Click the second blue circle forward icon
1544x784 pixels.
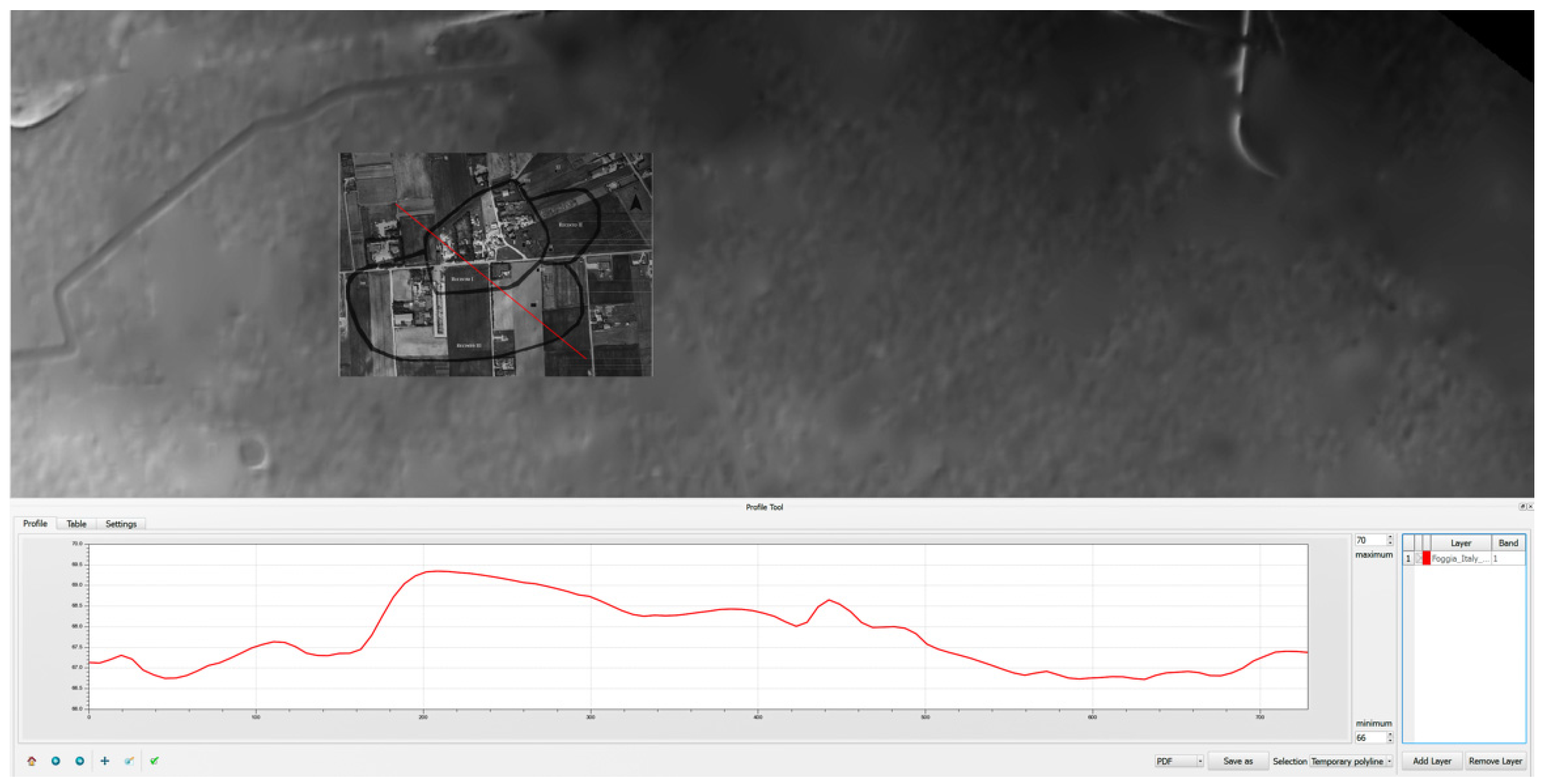coord(80,760)
